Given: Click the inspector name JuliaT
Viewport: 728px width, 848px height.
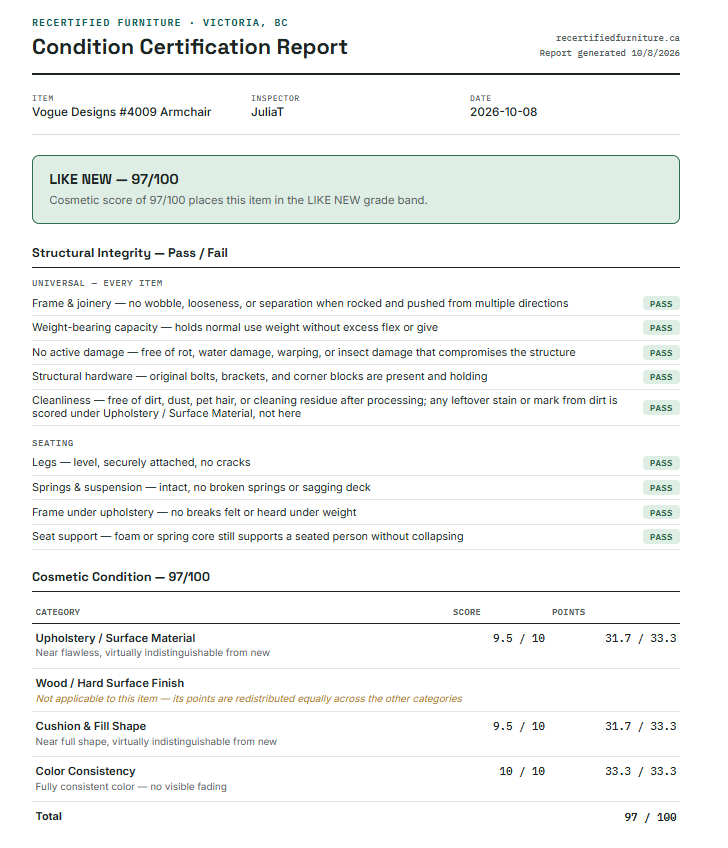Looking at the screenshot, I should pos(267,112).
